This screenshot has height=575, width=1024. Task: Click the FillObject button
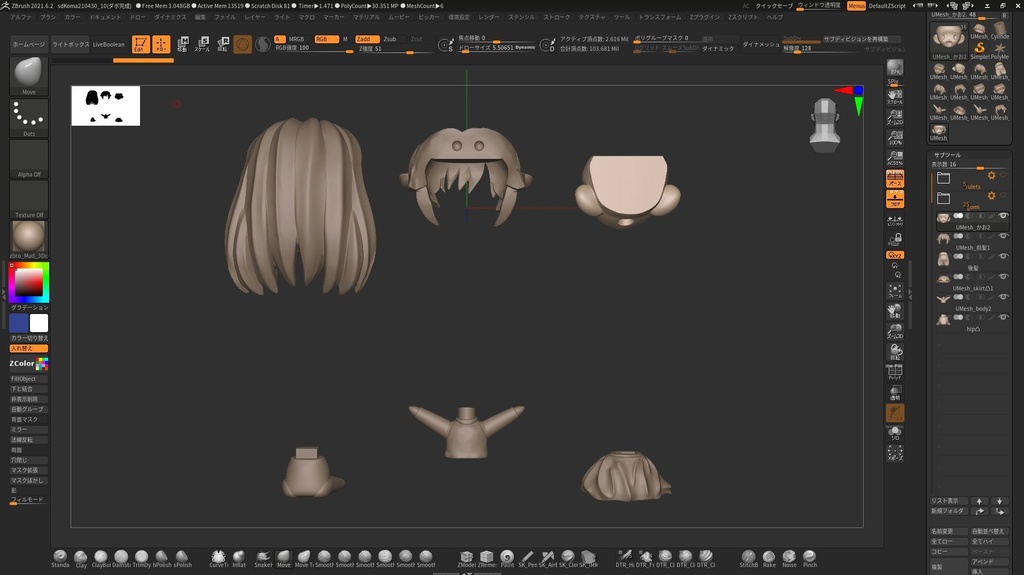pyautogui.click(x=24, y=379)
